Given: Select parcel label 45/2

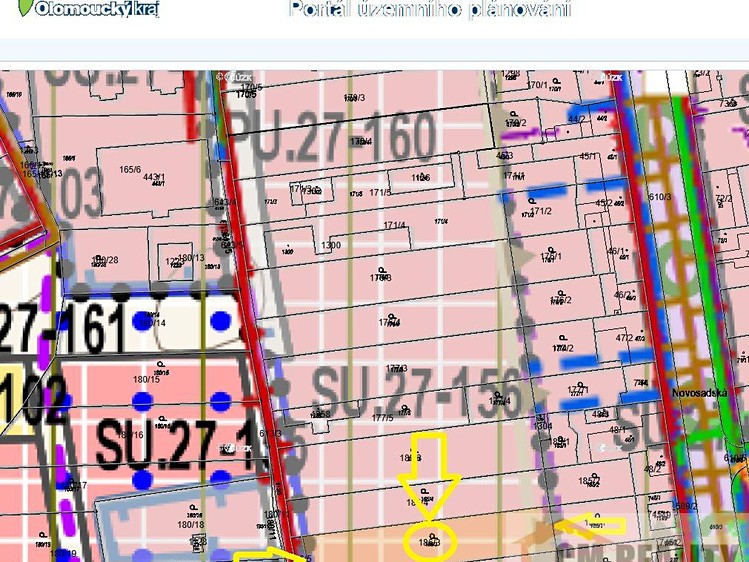Looking at the screenshot, I should (x=604, y=203).
